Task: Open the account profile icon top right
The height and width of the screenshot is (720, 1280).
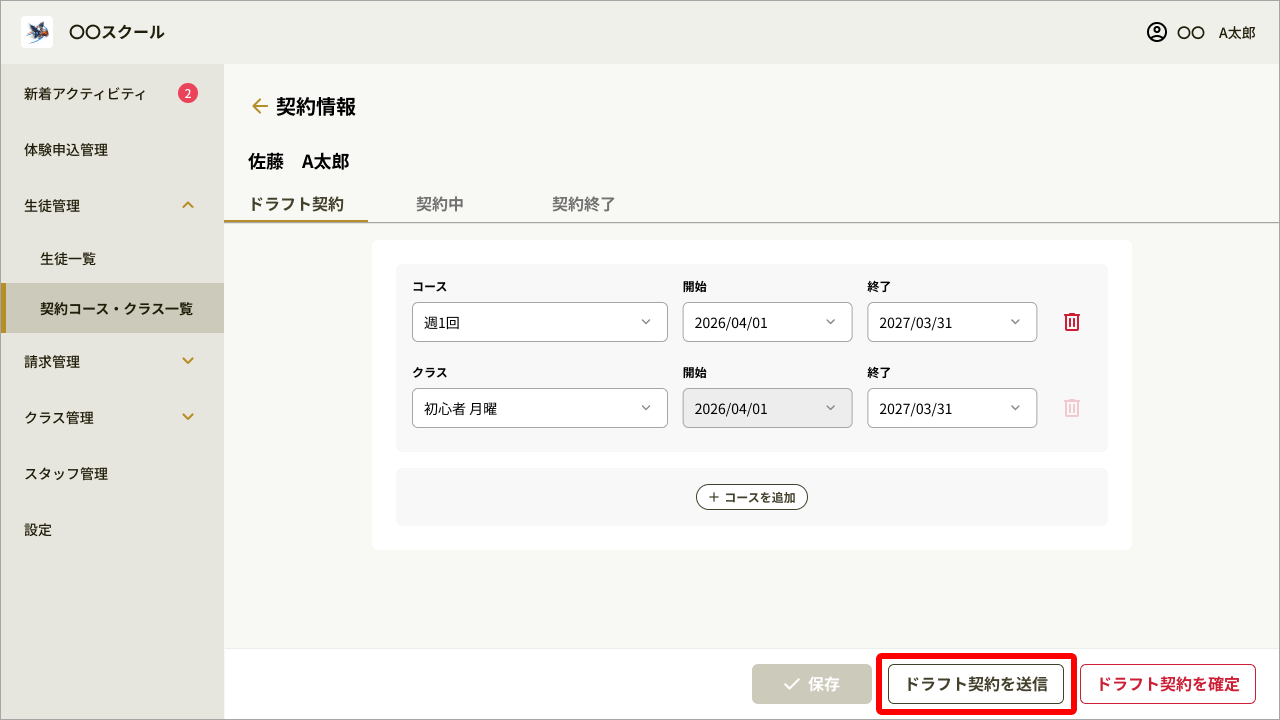Action: [1156, 32]
